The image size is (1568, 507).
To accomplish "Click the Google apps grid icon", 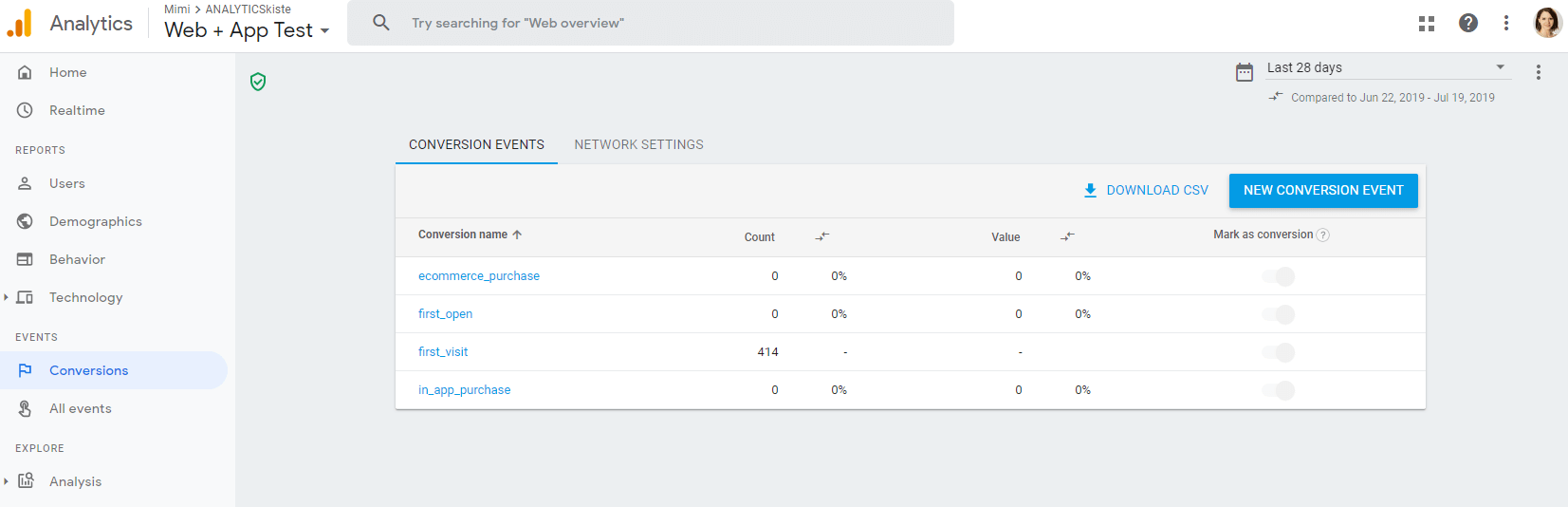I will (1426, 24).
